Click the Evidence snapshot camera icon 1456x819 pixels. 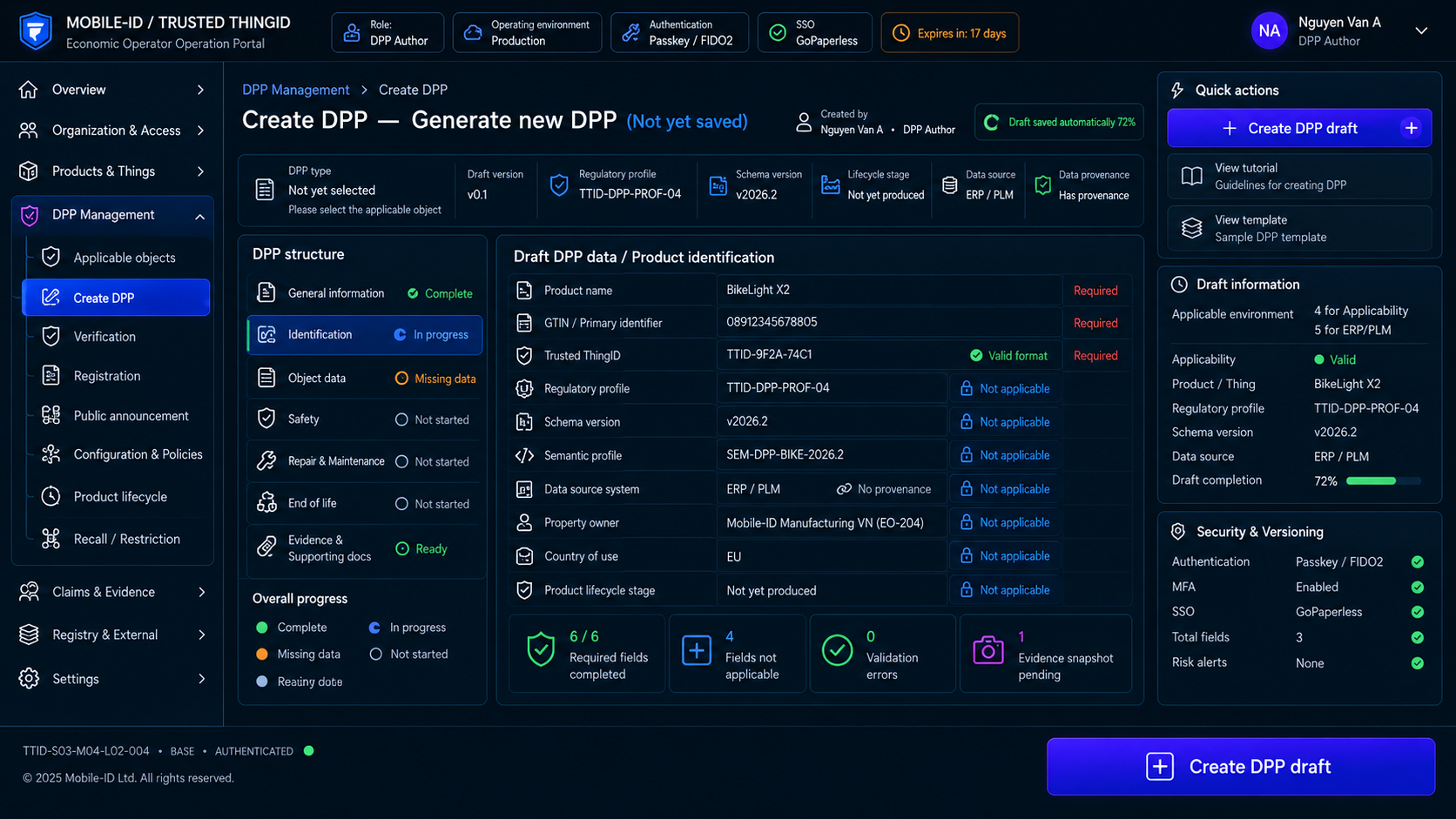pos(988,650)
